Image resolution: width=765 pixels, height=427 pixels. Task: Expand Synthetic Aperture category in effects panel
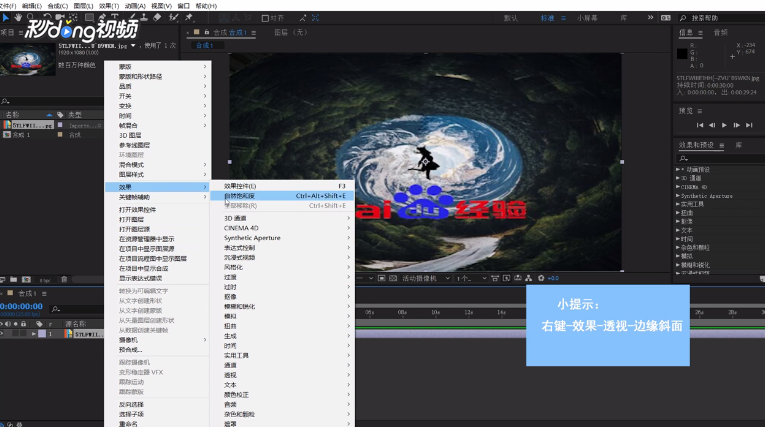click(678, 196)
